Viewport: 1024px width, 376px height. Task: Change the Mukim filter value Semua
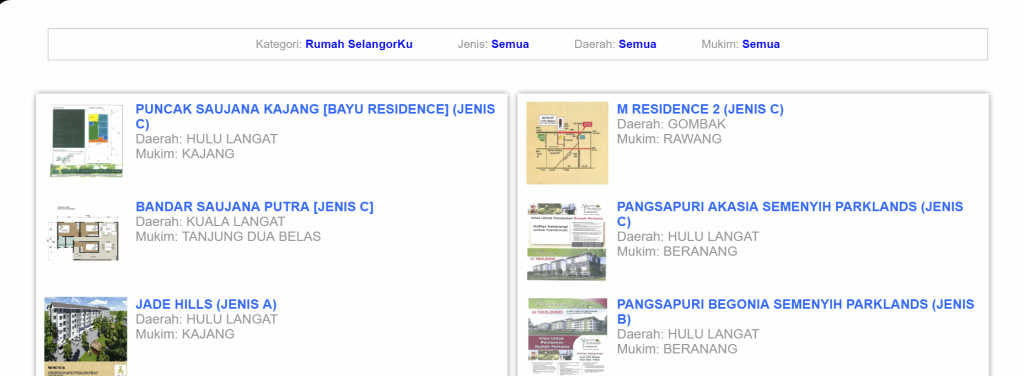pyautogui.click(x=761, y=44)
